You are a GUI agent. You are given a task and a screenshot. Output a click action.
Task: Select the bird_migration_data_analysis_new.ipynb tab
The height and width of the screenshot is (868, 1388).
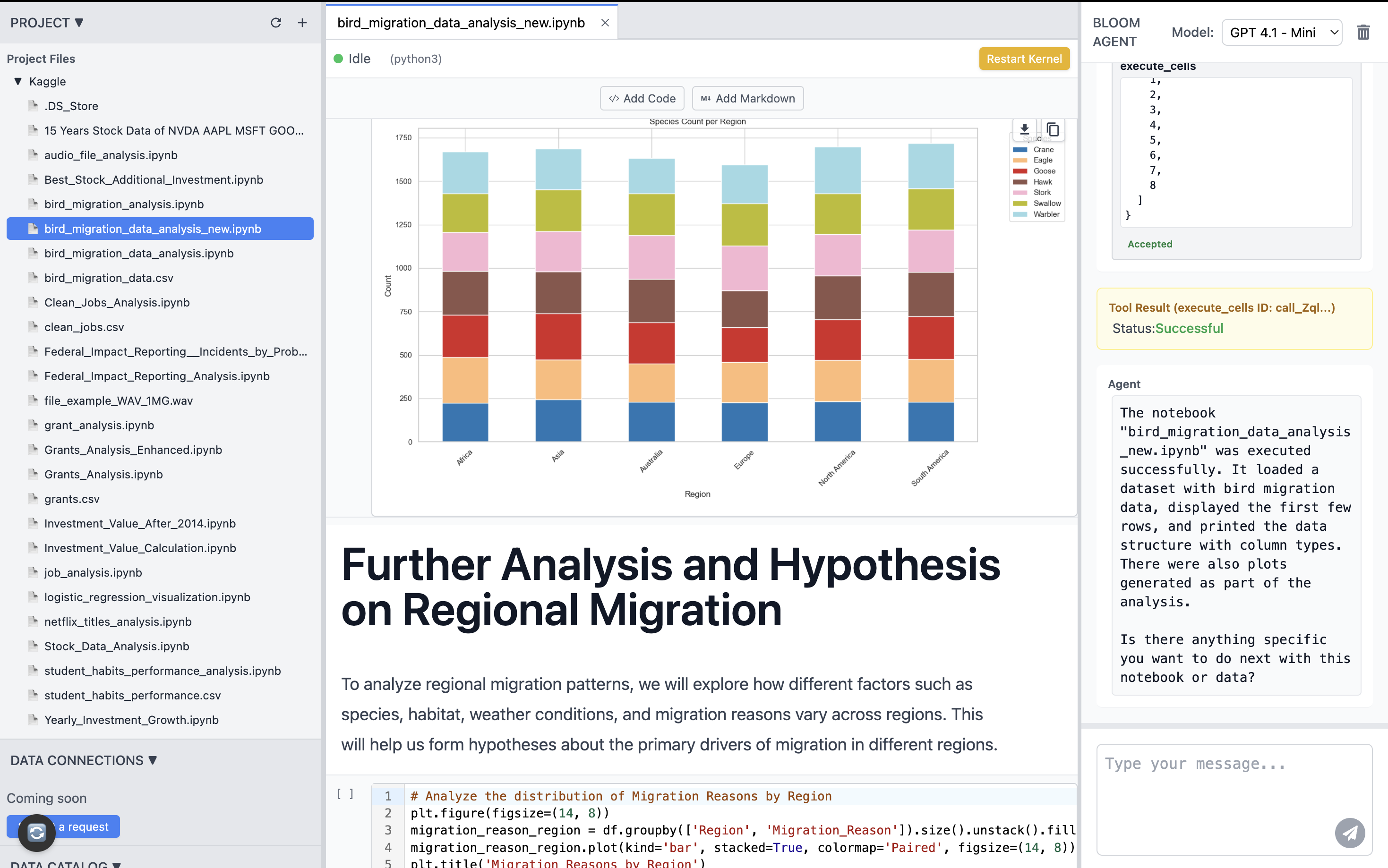(461, 23)
